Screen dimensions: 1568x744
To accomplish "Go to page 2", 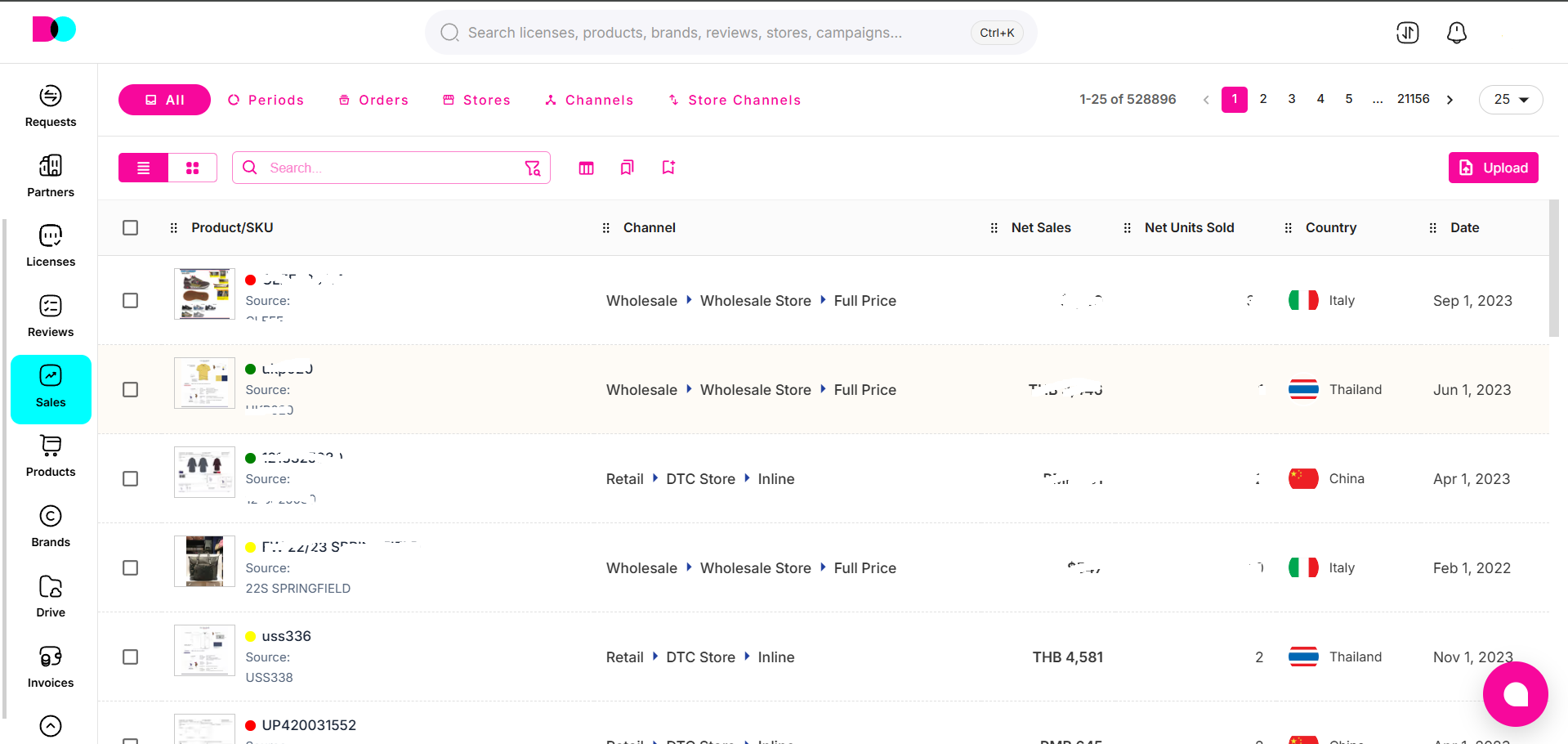I will pos(1263,99).
